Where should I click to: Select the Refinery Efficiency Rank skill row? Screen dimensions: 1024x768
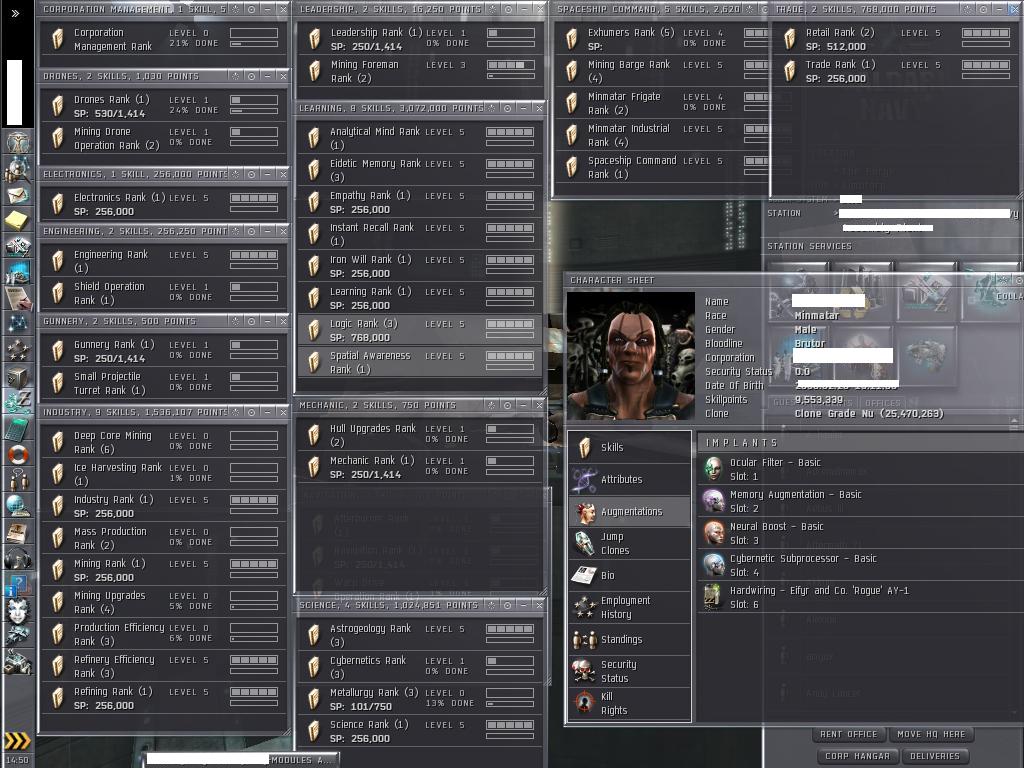164,666
